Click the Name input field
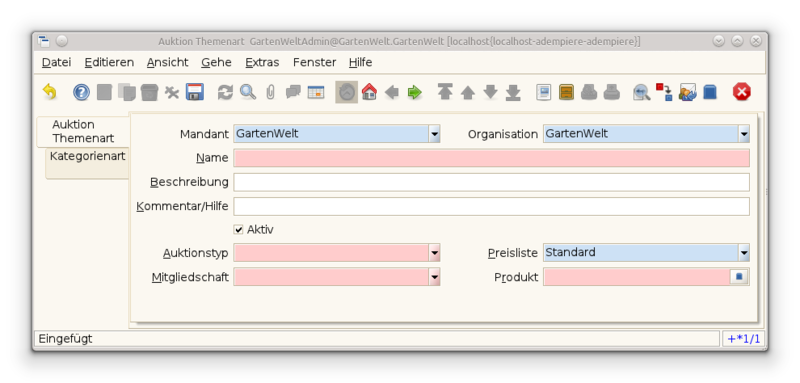The height and width of the screenshot is (383, 800). point(491,158)
